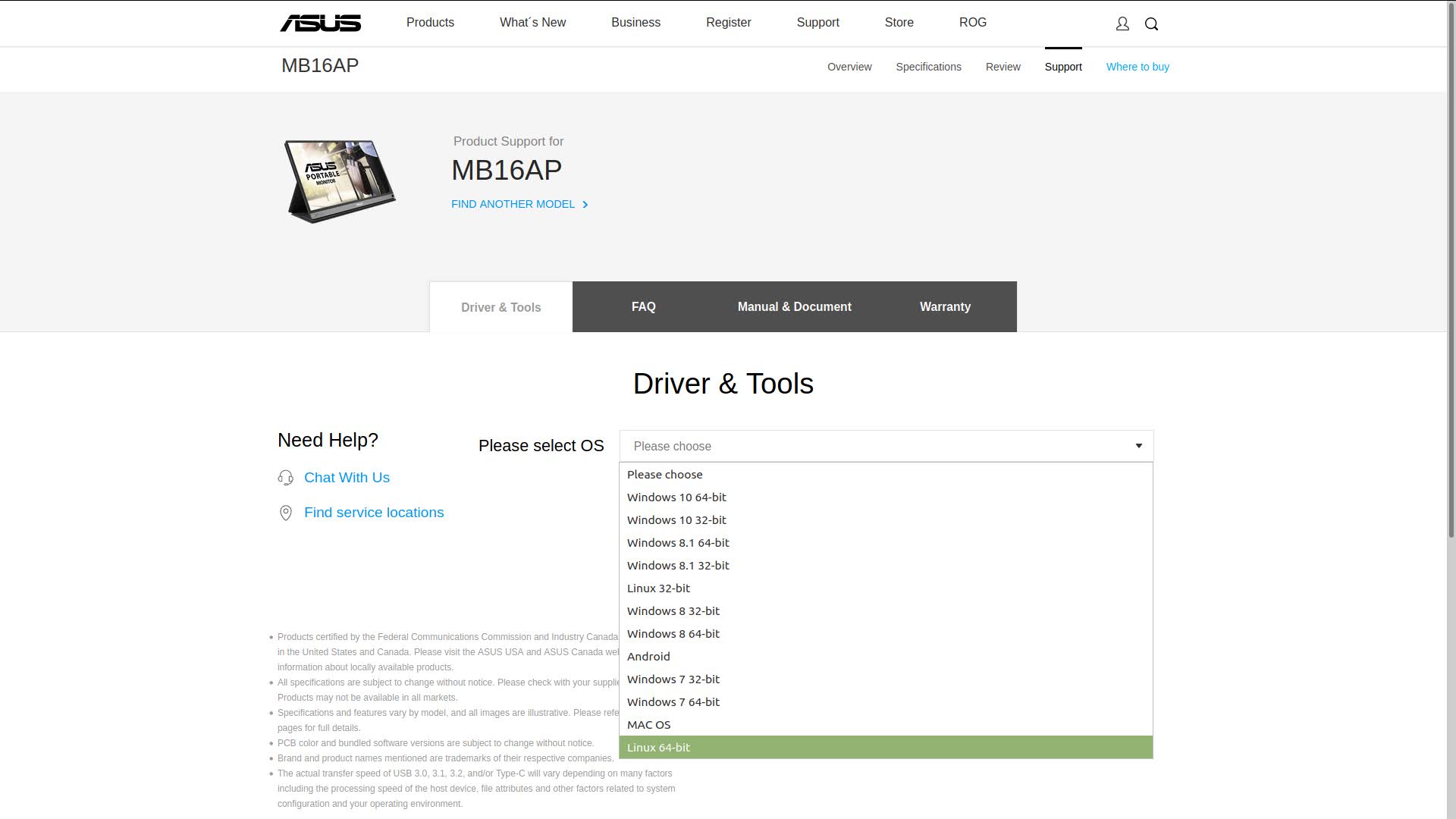Select Linux 32-bit option
Viewport: 1456px width, 819px height.
(886, 588)
